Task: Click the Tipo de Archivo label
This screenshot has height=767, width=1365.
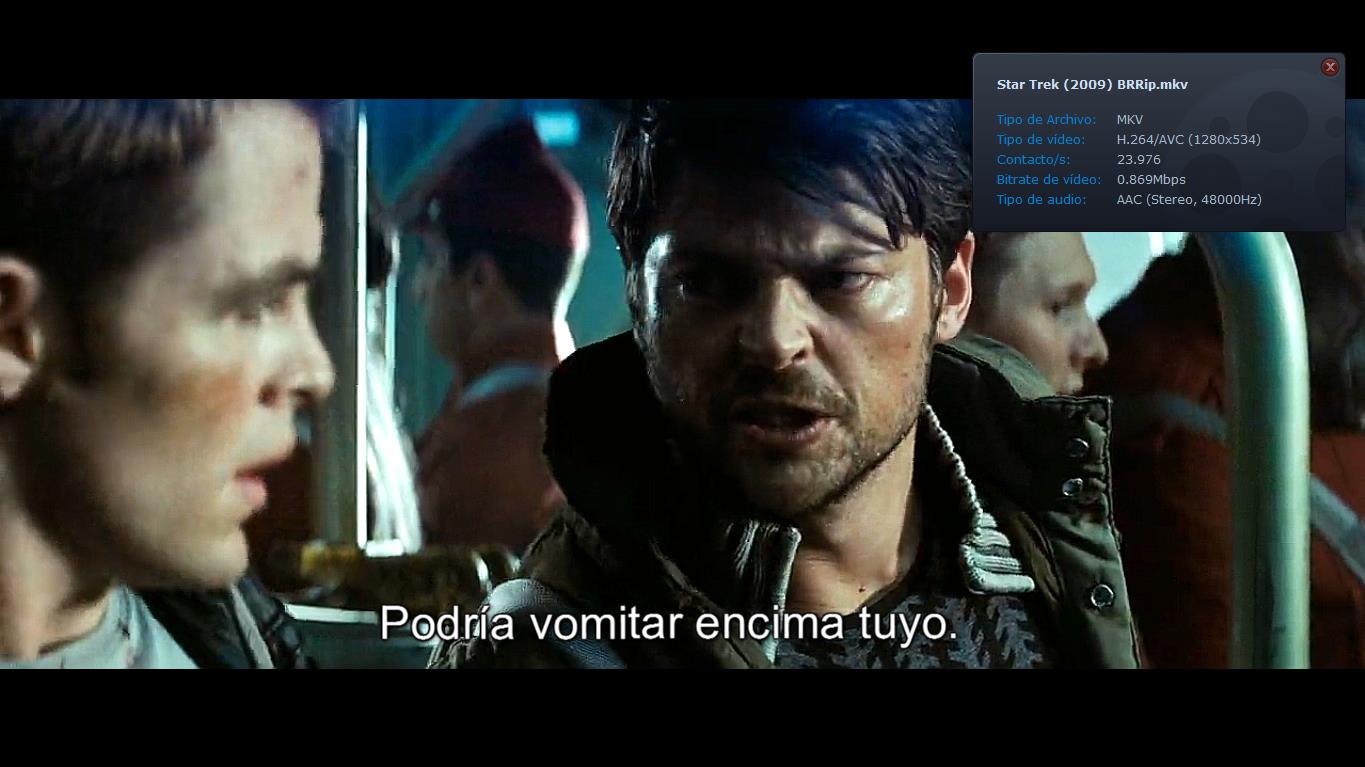Action: pyautogui.click(x=1046, y=120)
